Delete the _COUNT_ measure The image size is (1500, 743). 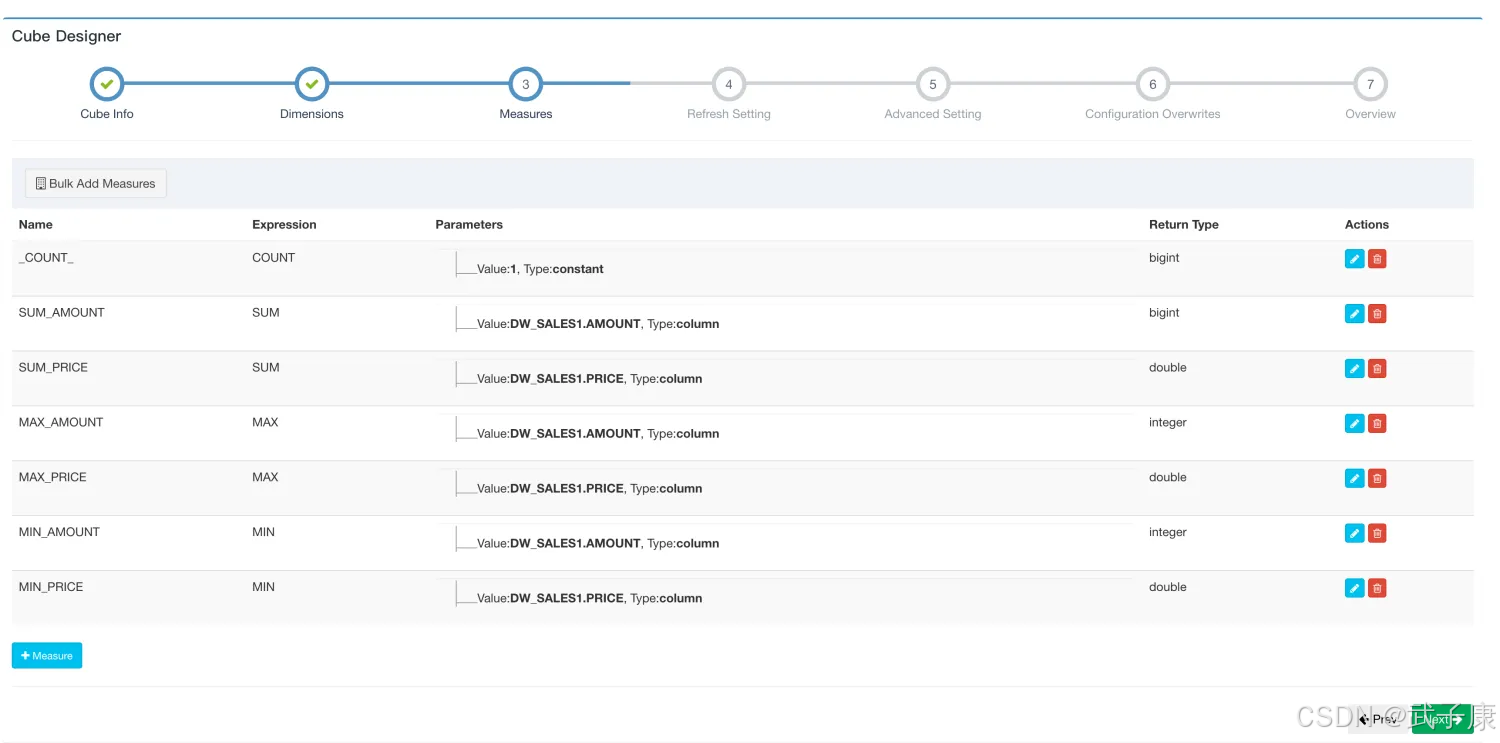click(x=1377, y=259)
